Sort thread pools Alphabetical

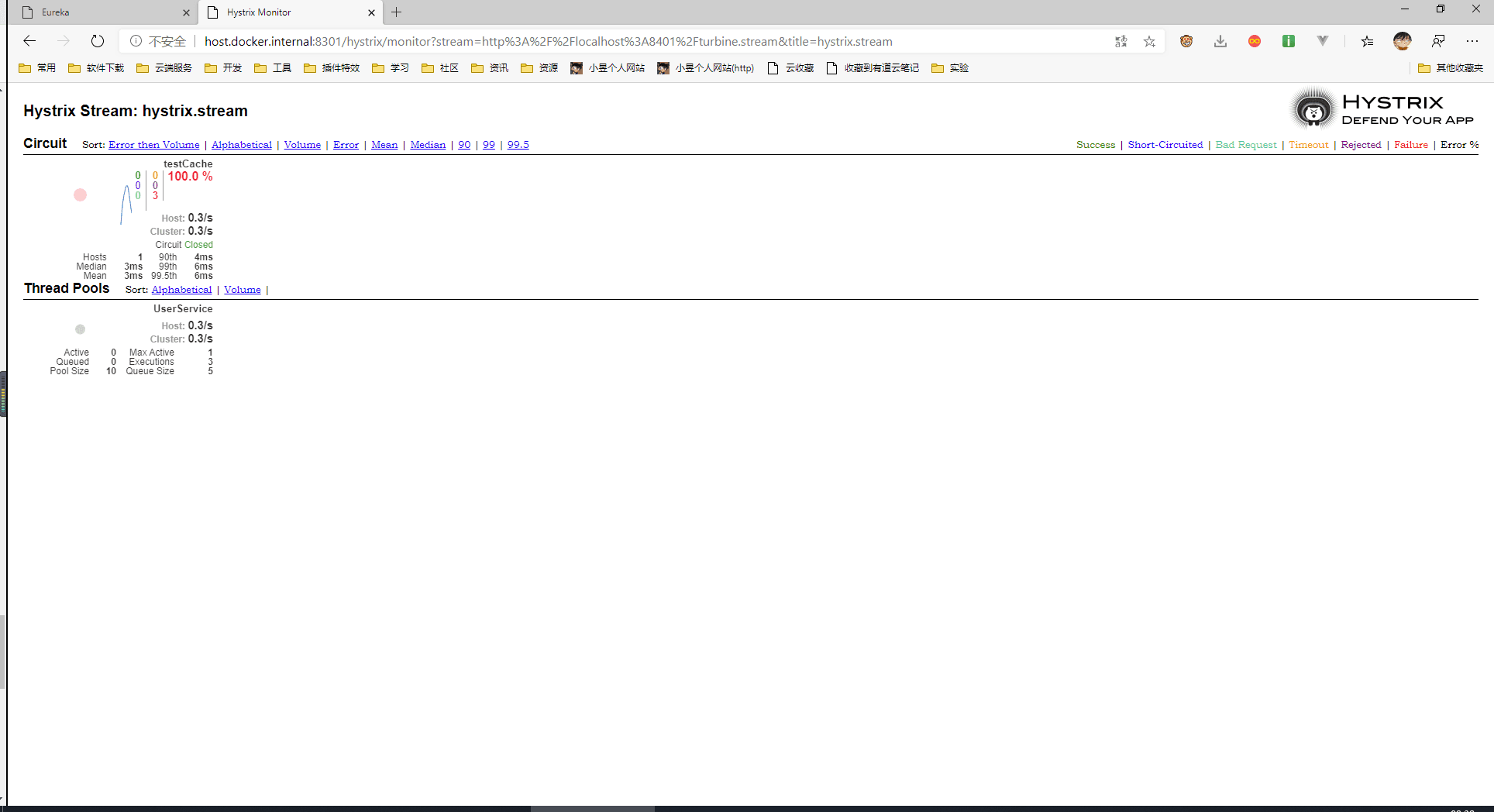point(181,290)
